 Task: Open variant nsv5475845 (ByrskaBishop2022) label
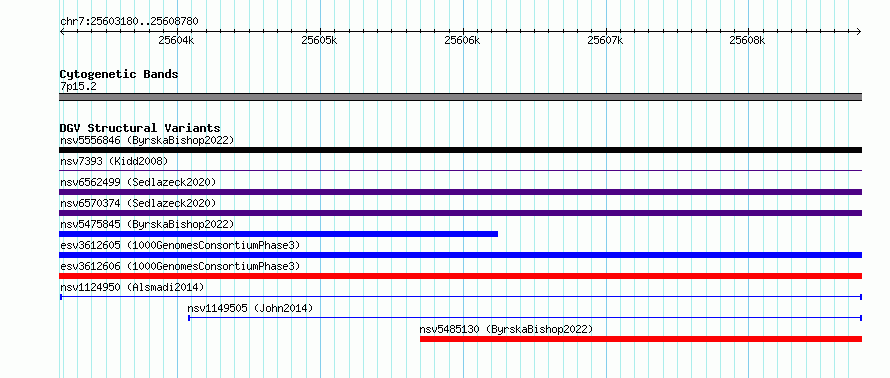tap(147, 224)
